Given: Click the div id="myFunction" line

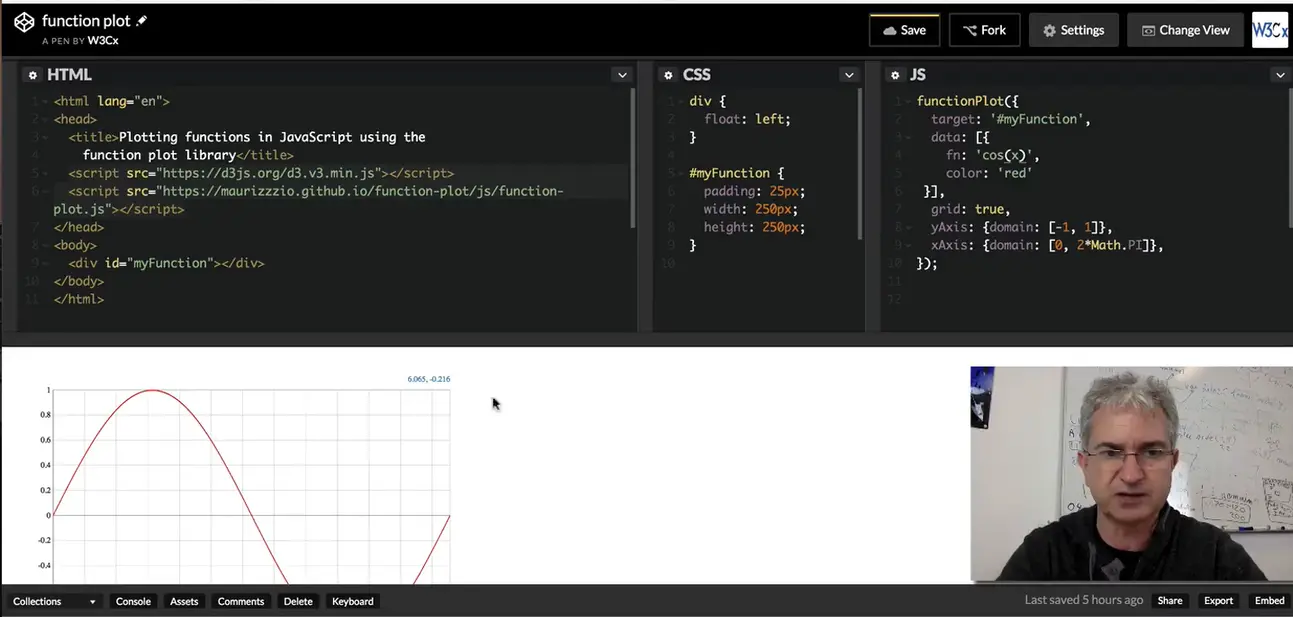Looking at the screenshot, I should 166,263.
